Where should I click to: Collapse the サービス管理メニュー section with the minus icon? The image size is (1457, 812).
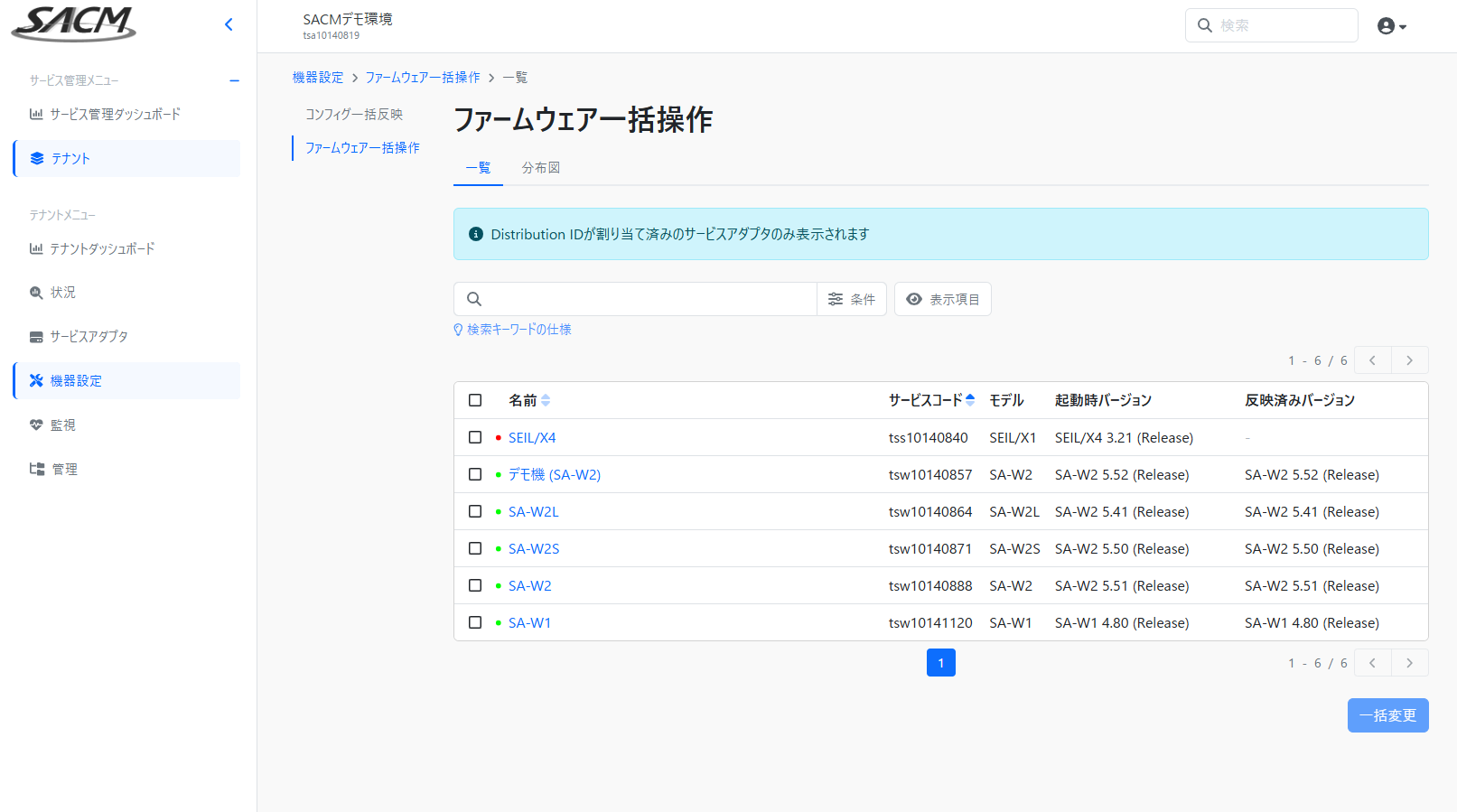[234, 80]
